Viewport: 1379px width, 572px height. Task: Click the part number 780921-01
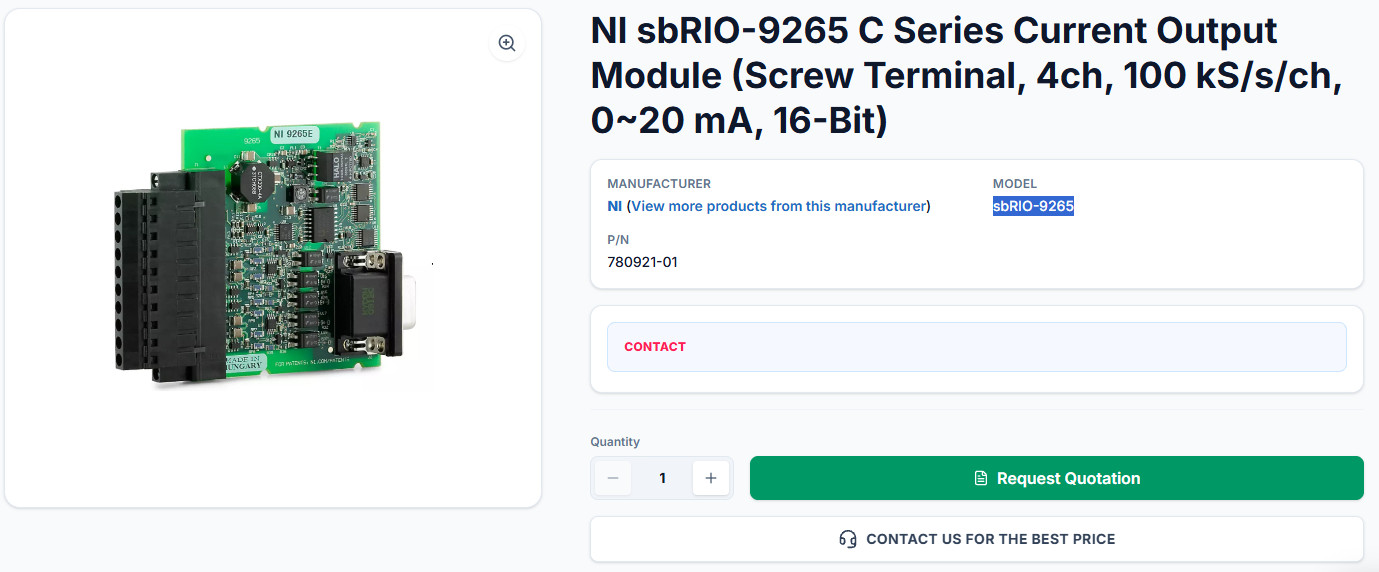coord(643,262)
